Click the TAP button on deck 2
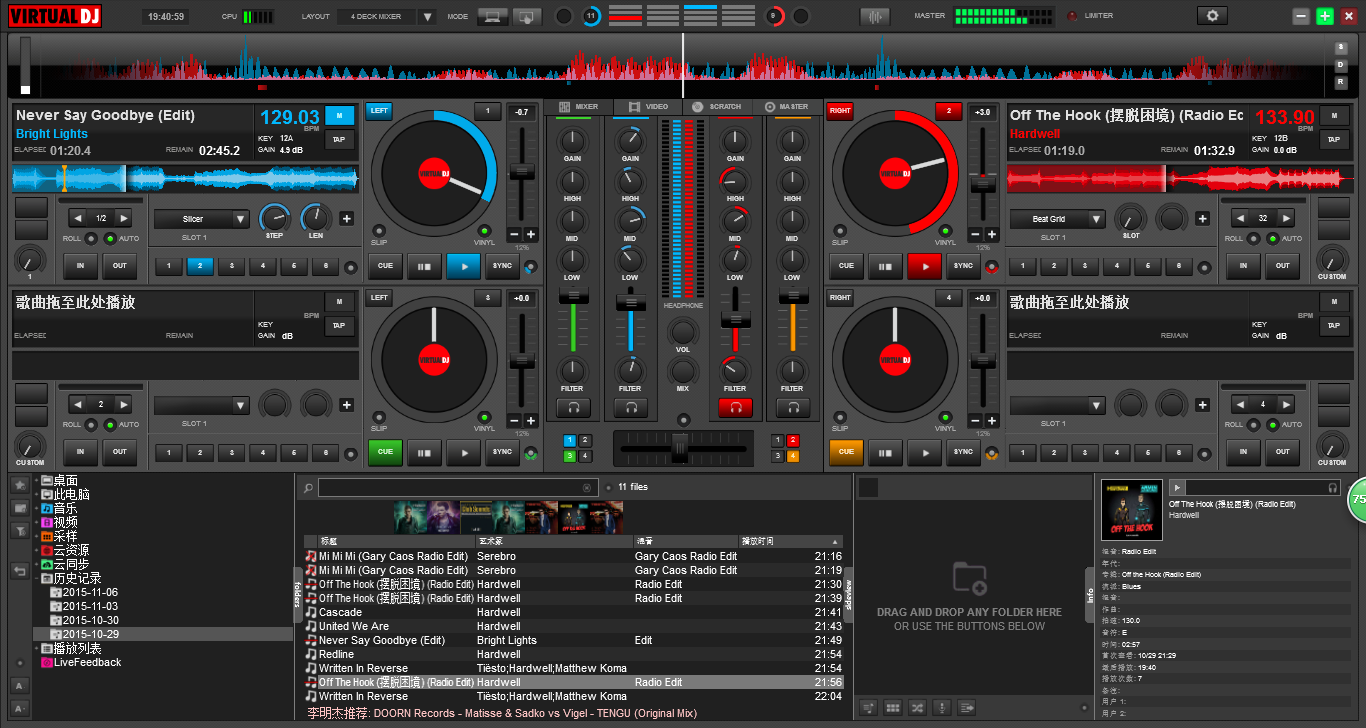This screenshot has height=728, width=1366. click(x=1335, y=140)
